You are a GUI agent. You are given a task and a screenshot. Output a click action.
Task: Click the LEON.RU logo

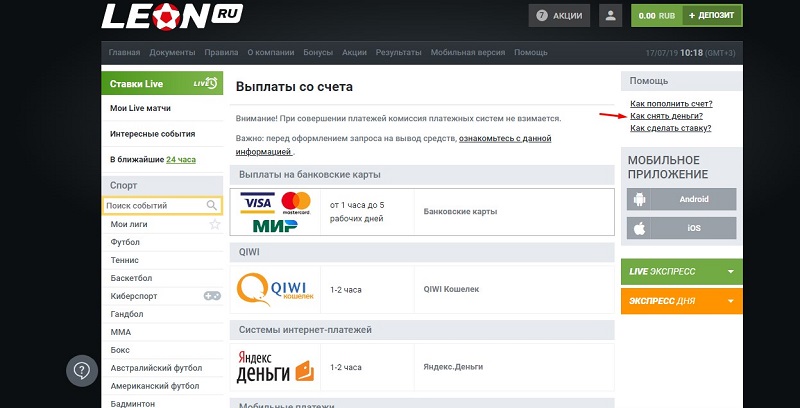point(172,16)
